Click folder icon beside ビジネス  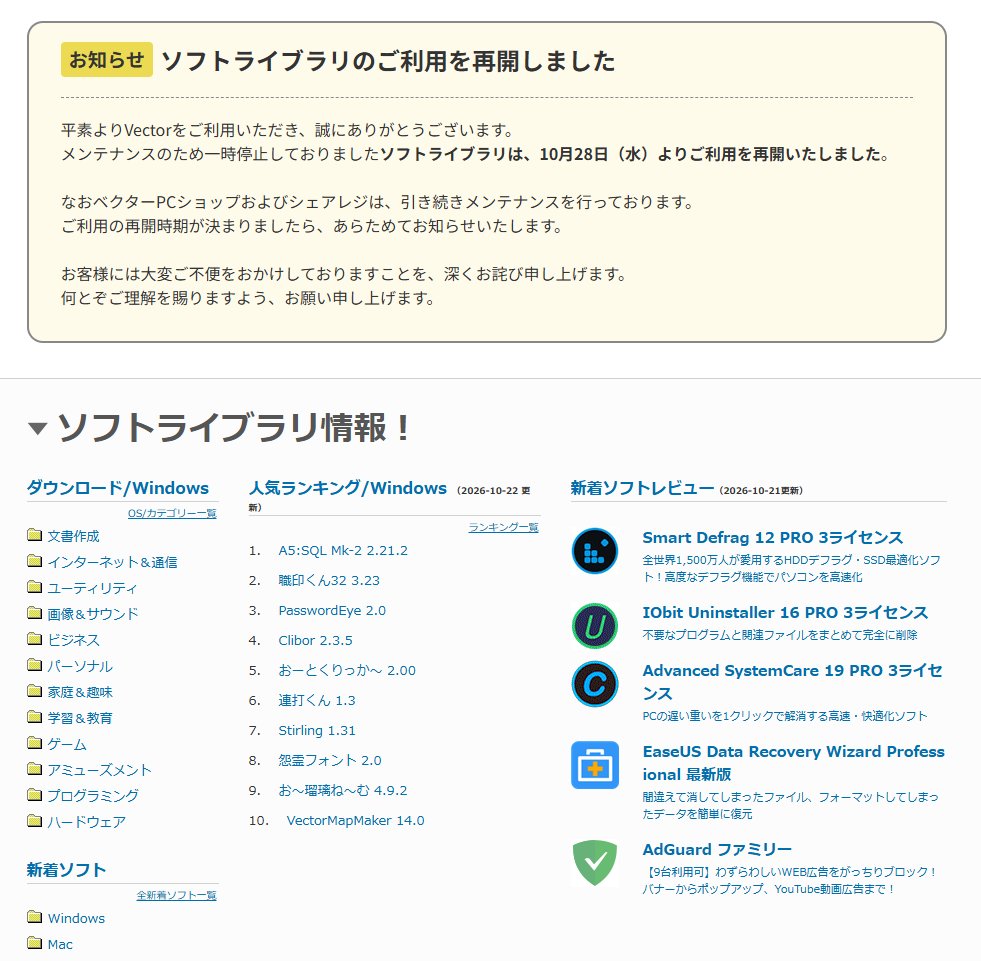[x=34, y=639]
